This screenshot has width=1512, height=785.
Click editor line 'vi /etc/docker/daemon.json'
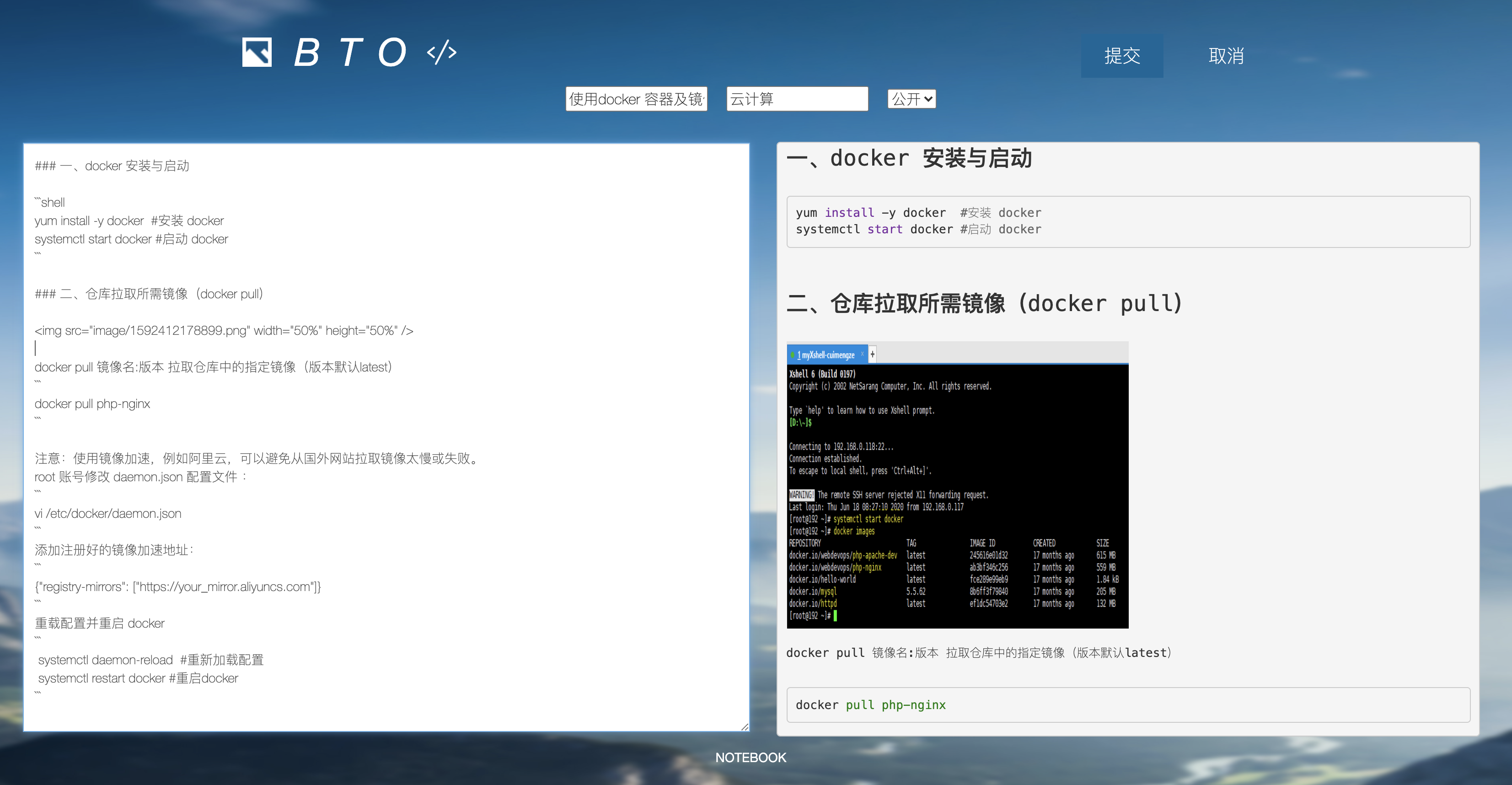tap(108, 514)
